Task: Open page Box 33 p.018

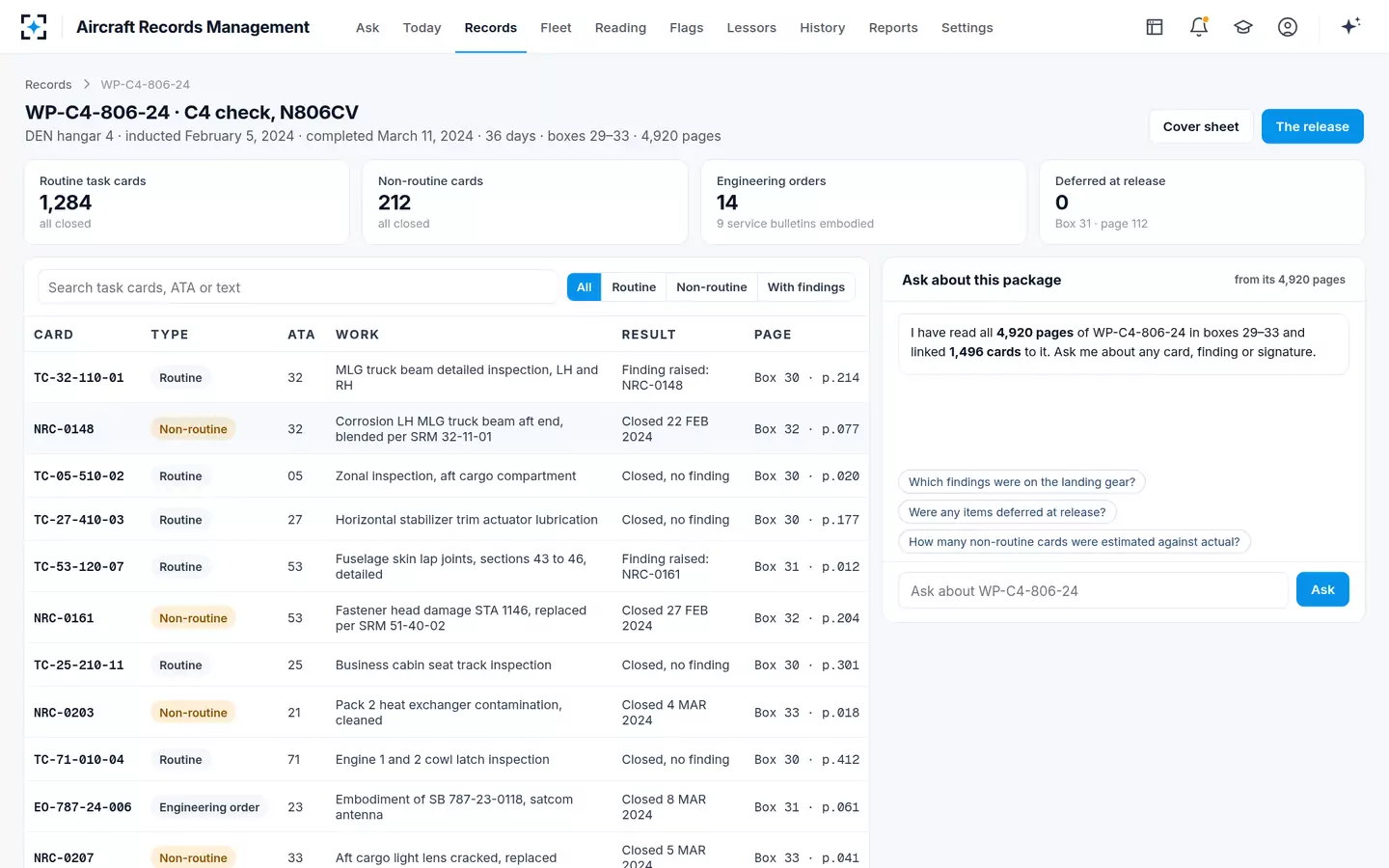Action: tap(806, 713)
